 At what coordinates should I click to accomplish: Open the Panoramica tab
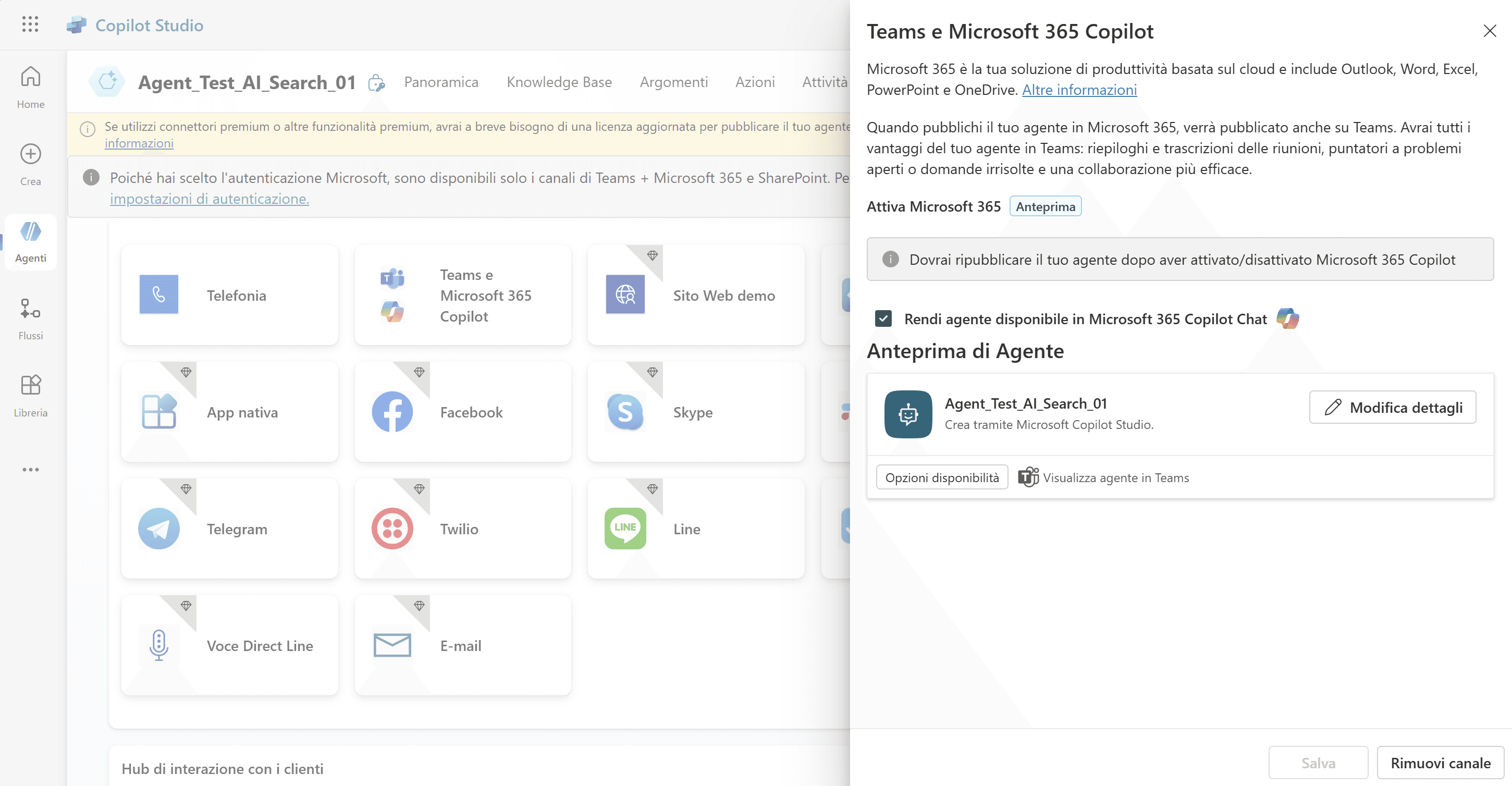click(441, 82)
